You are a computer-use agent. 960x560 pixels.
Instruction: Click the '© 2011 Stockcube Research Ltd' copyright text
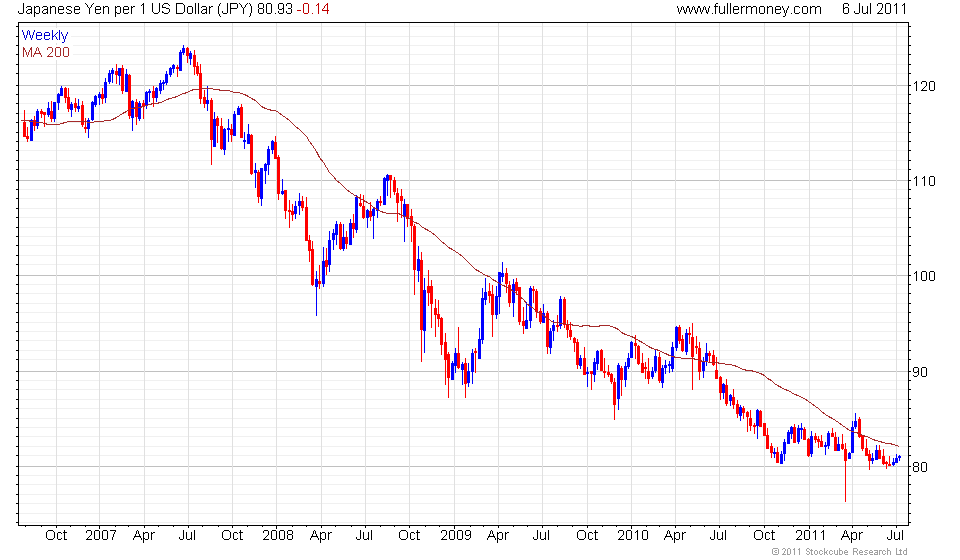(839, 552)
